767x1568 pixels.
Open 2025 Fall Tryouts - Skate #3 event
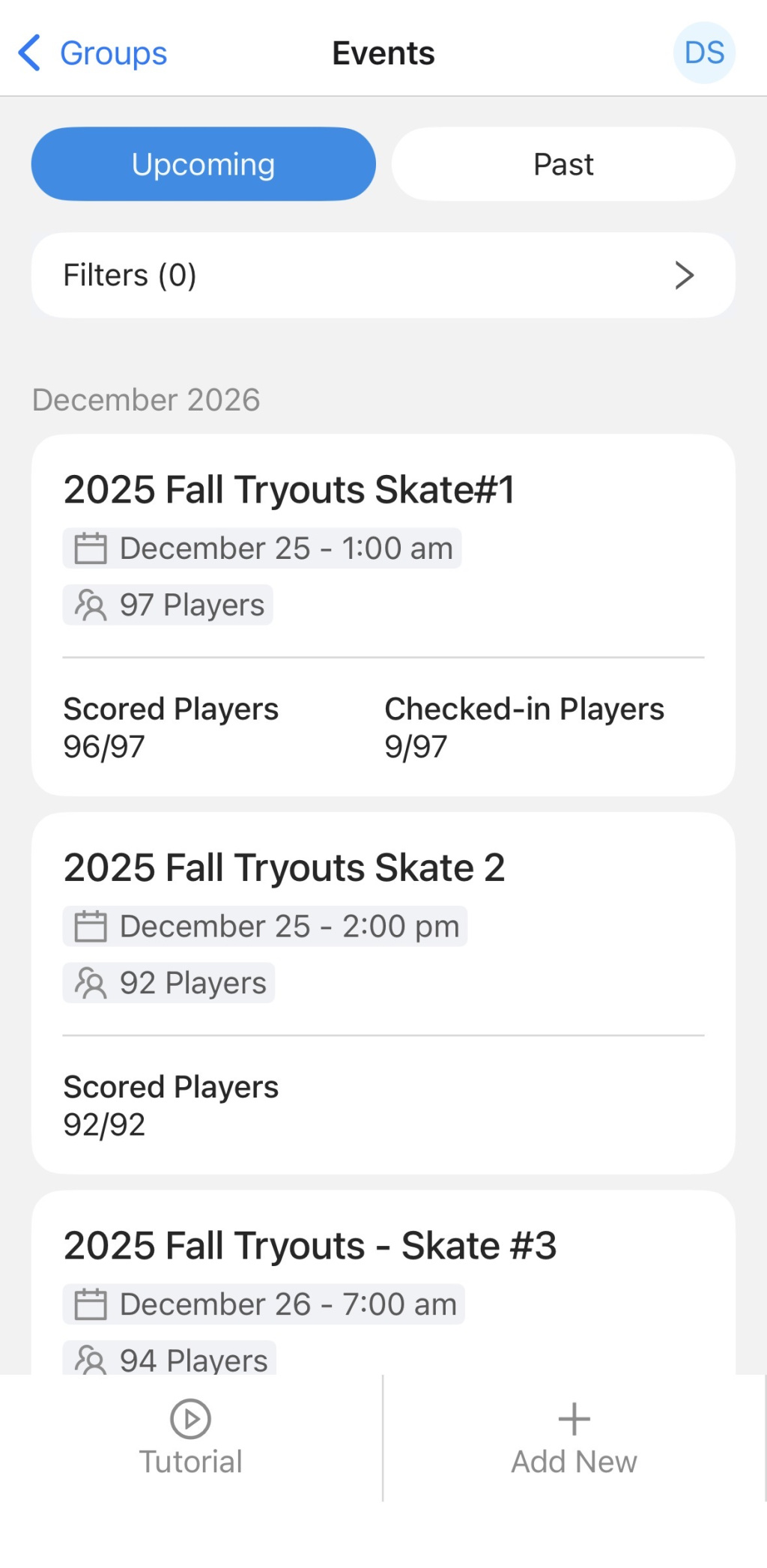point(310,1245)
